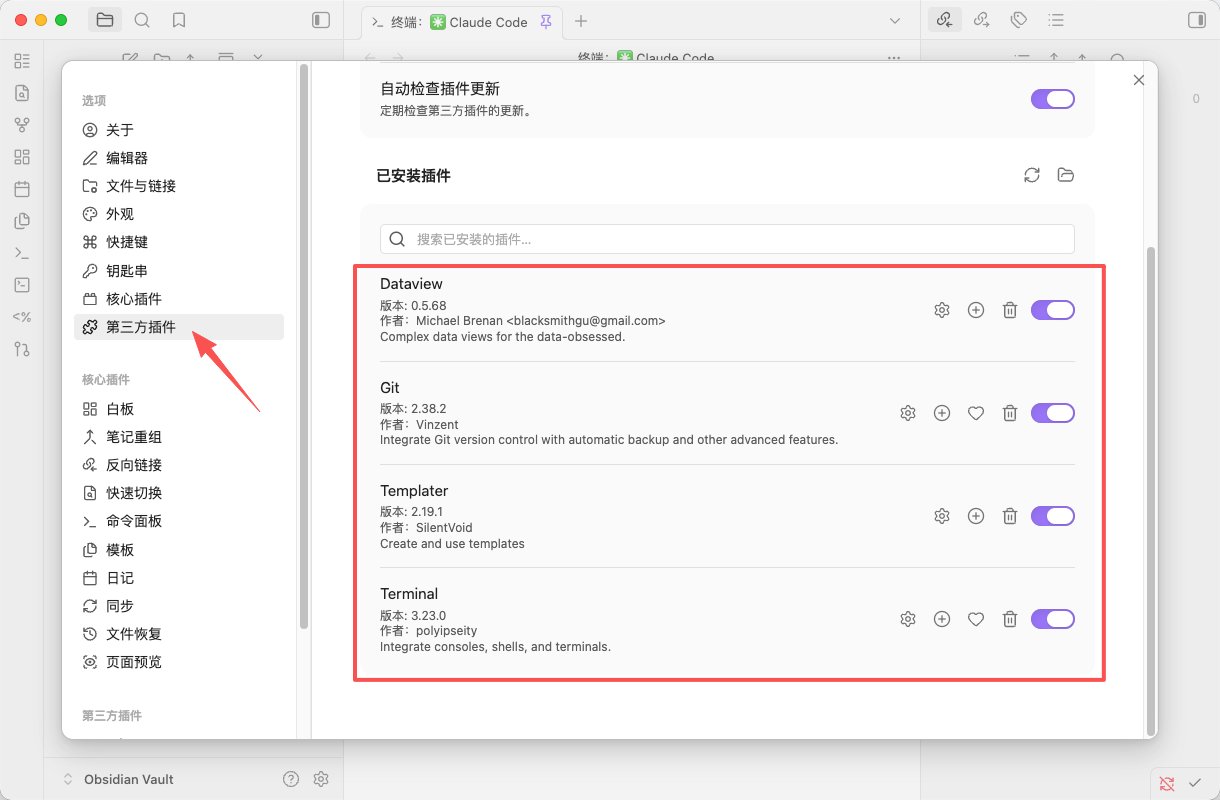Open the outgoing links pane icon

coord(981,20)
